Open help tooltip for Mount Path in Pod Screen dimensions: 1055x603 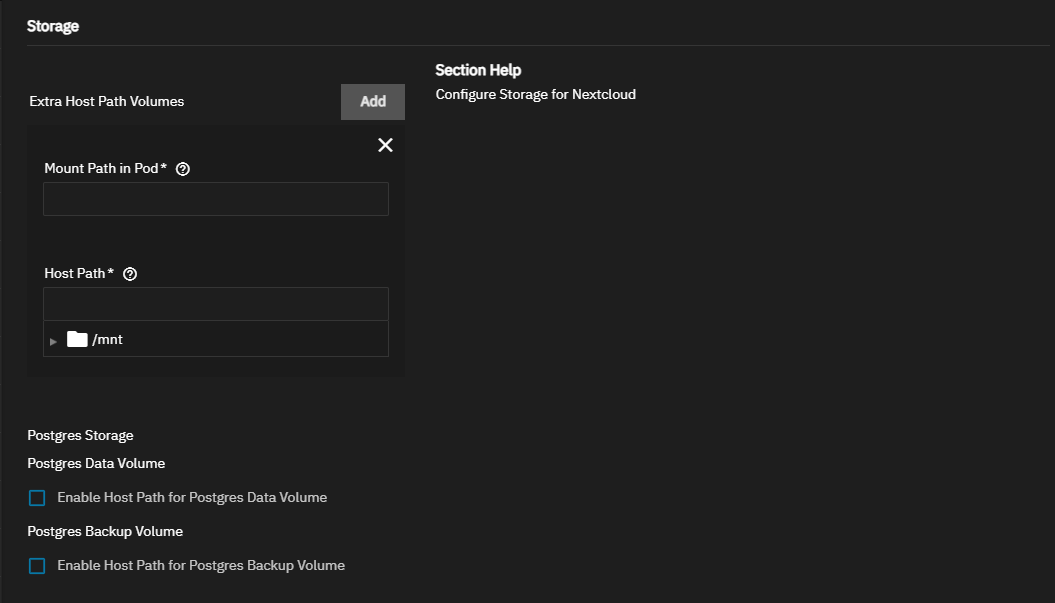point(182,169)
